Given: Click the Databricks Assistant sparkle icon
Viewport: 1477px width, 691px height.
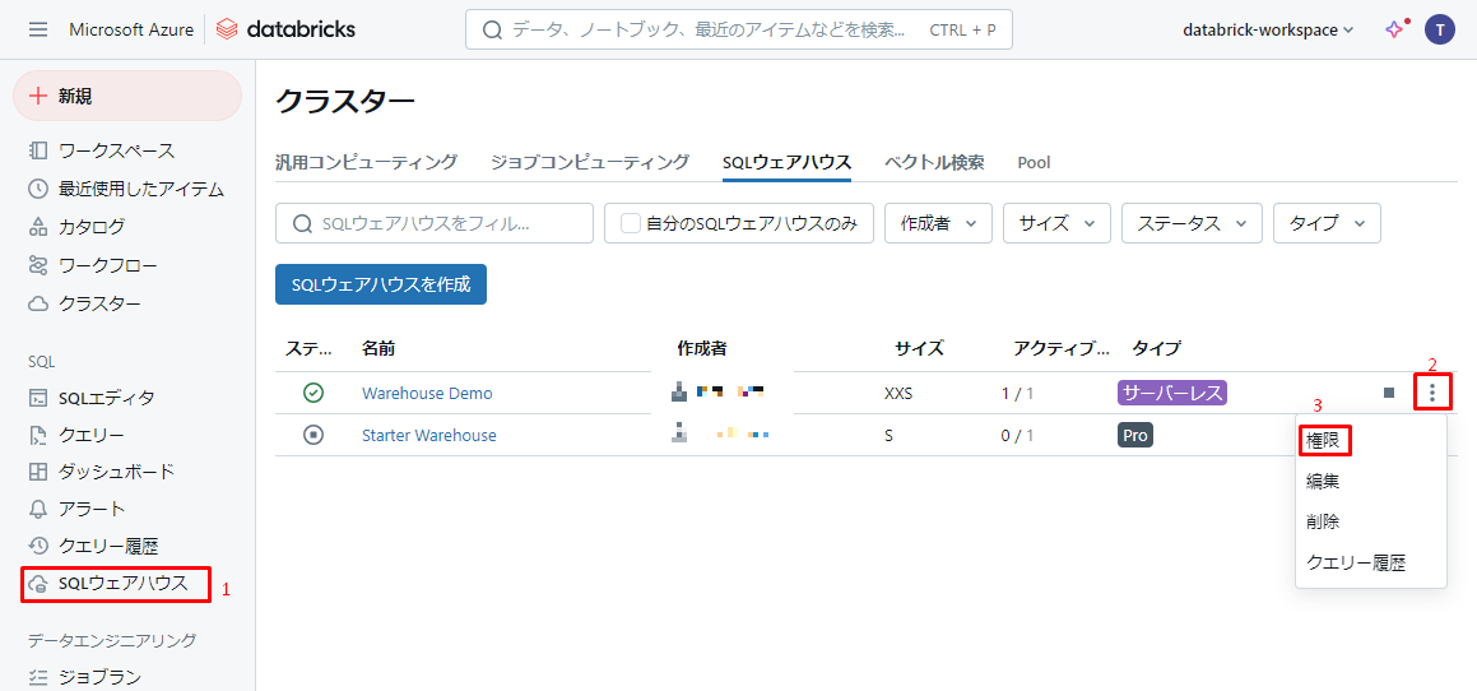Looking at the screenshot, I should 1394,29.
